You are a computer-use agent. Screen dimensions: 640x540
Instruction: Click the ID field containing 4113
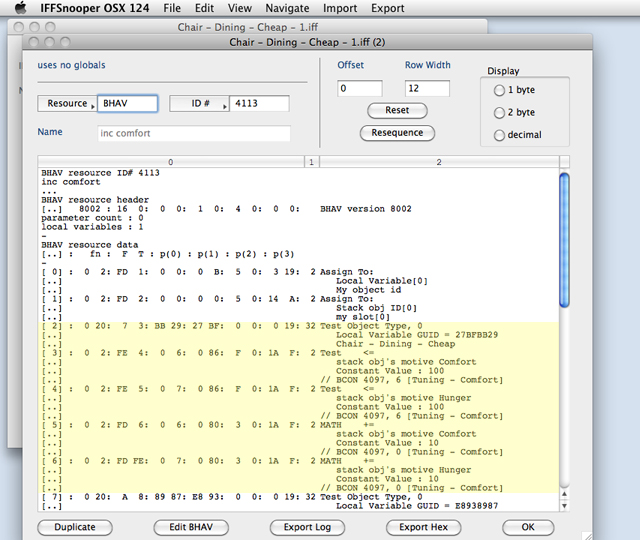pyautogui.click(x=260, y=104)
